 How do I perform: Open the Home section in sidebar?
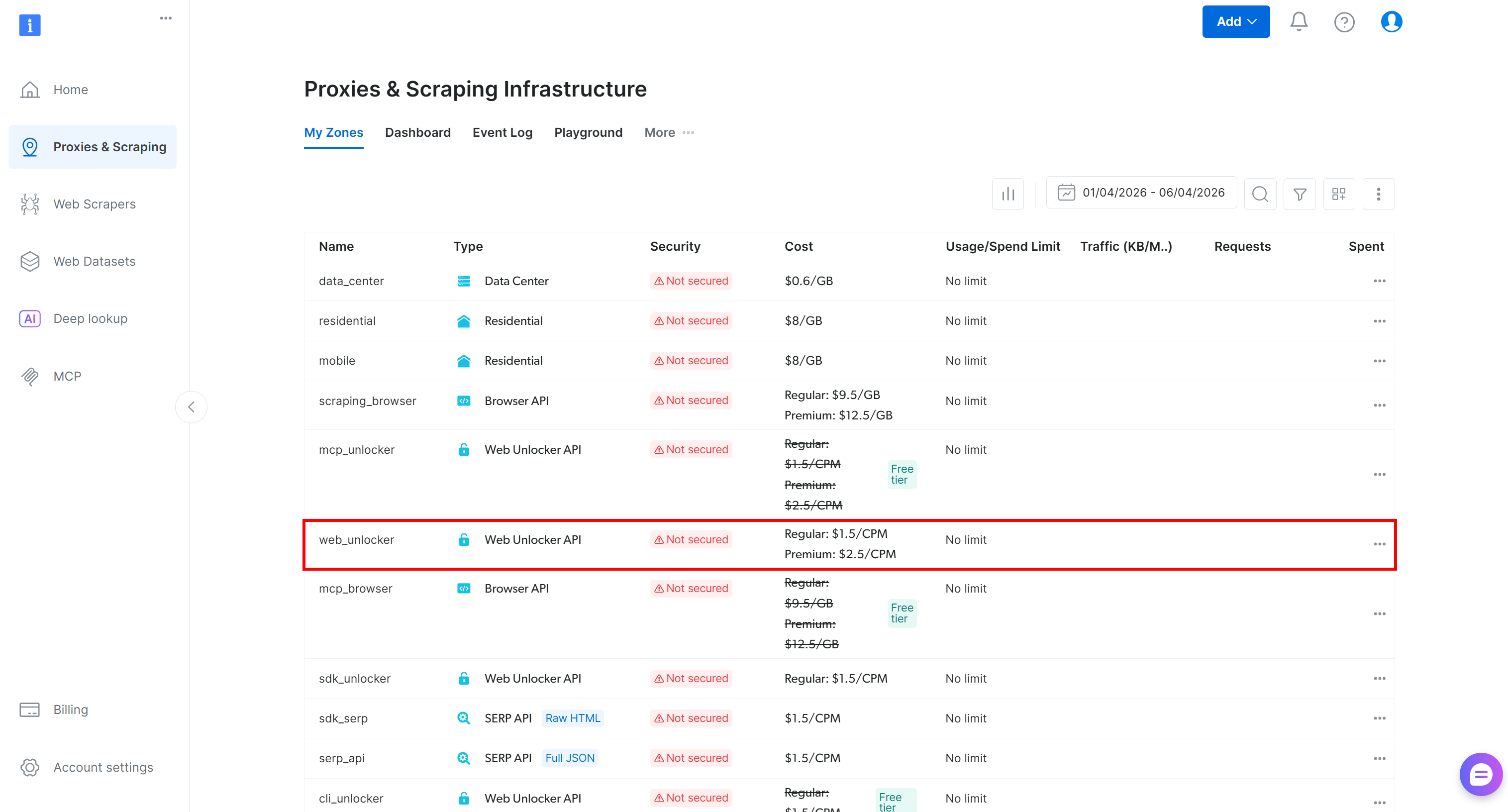point(70,89)
